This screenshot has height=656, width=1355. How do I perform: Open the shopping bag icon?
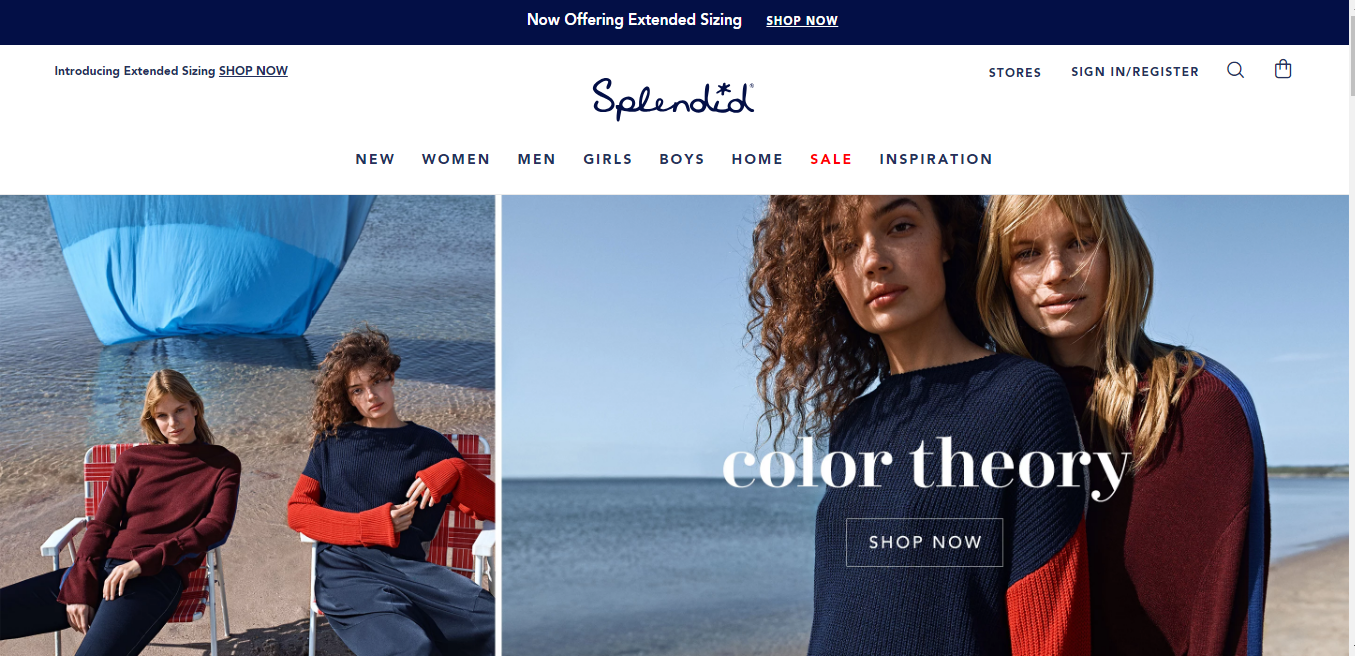pos(1283,69)
